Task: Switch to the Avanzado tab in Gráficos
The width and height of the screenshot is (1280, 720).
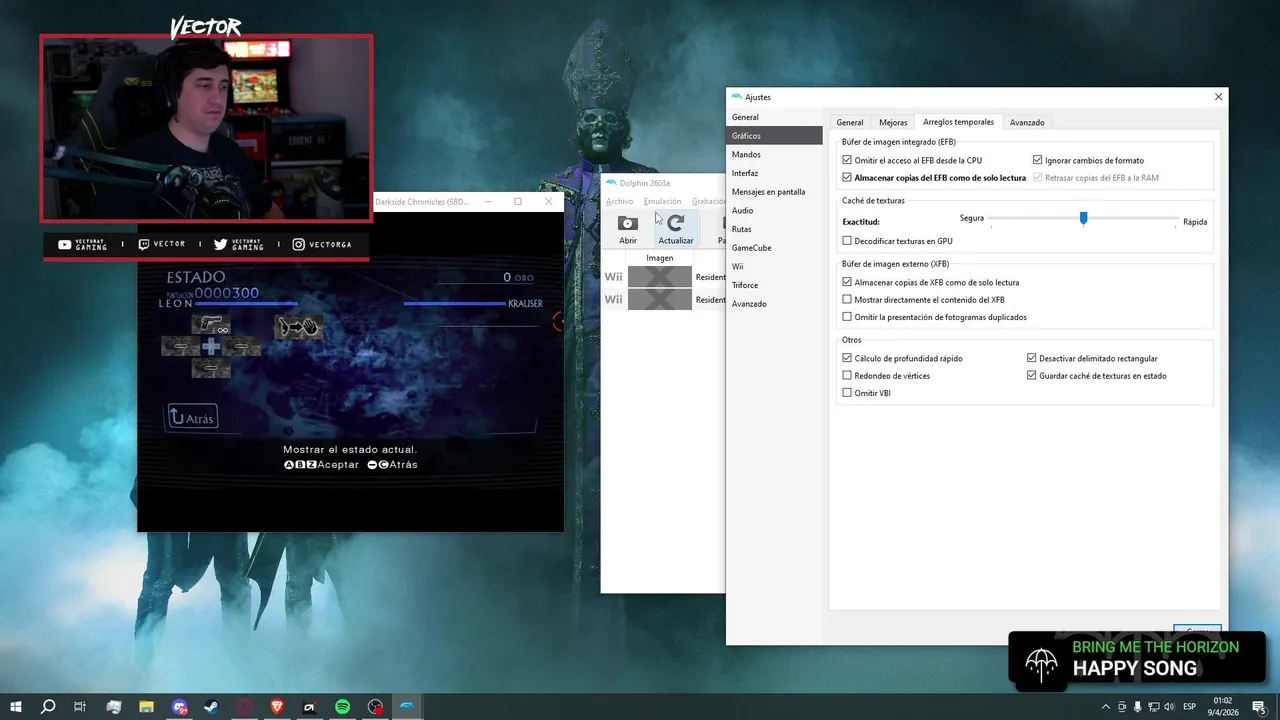Action: (1027, 122)
